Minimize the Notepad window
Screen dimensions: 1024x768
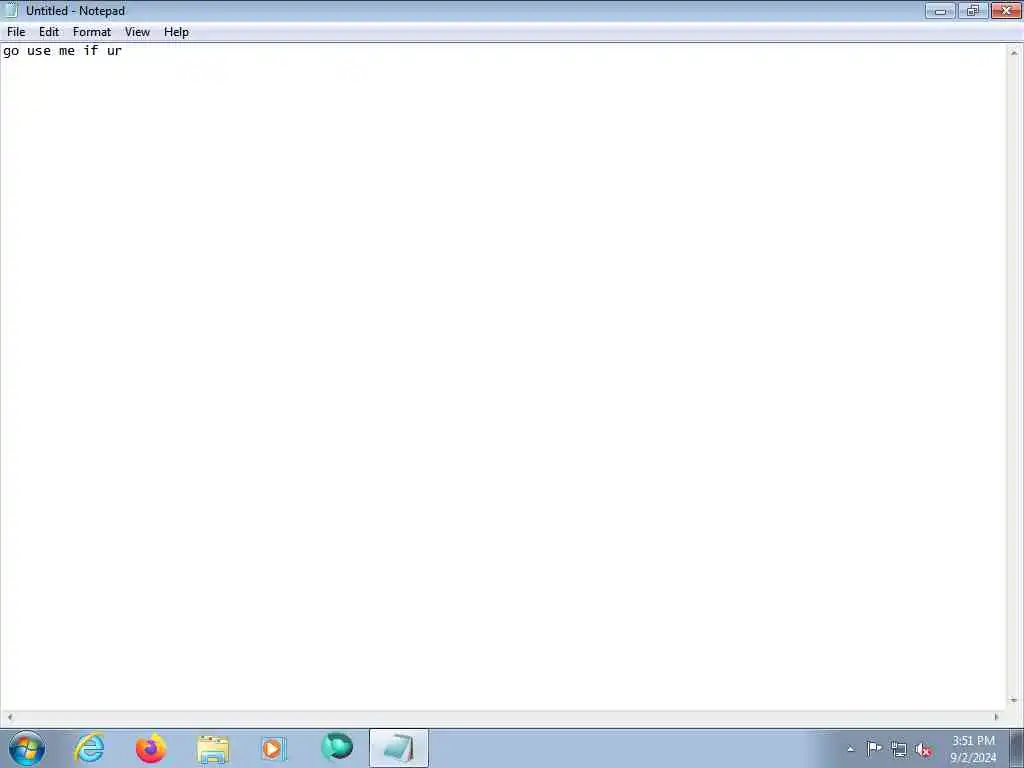[x=940, y=10]
